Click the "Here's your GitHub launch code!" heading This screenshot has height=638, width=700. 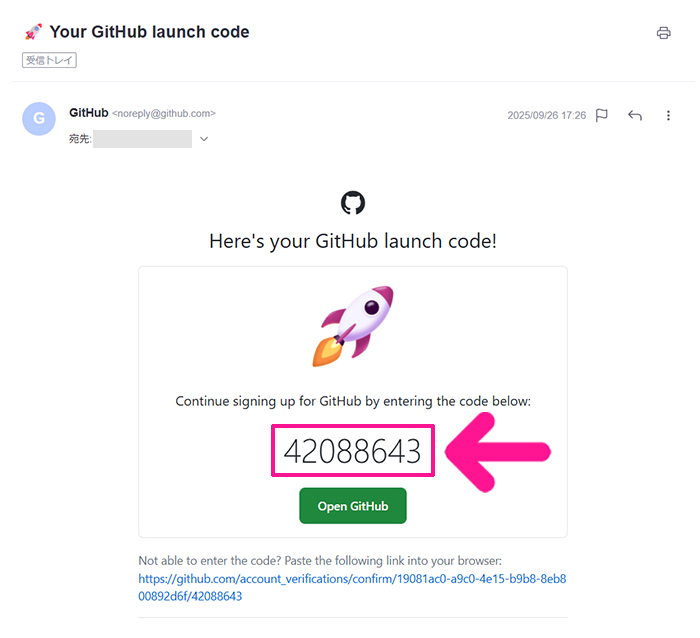point(353,241)
